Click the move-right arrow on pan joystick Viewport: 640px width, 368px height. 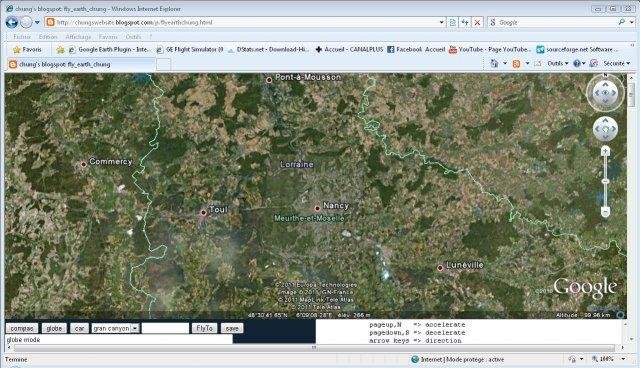click(x=613, y=129)
